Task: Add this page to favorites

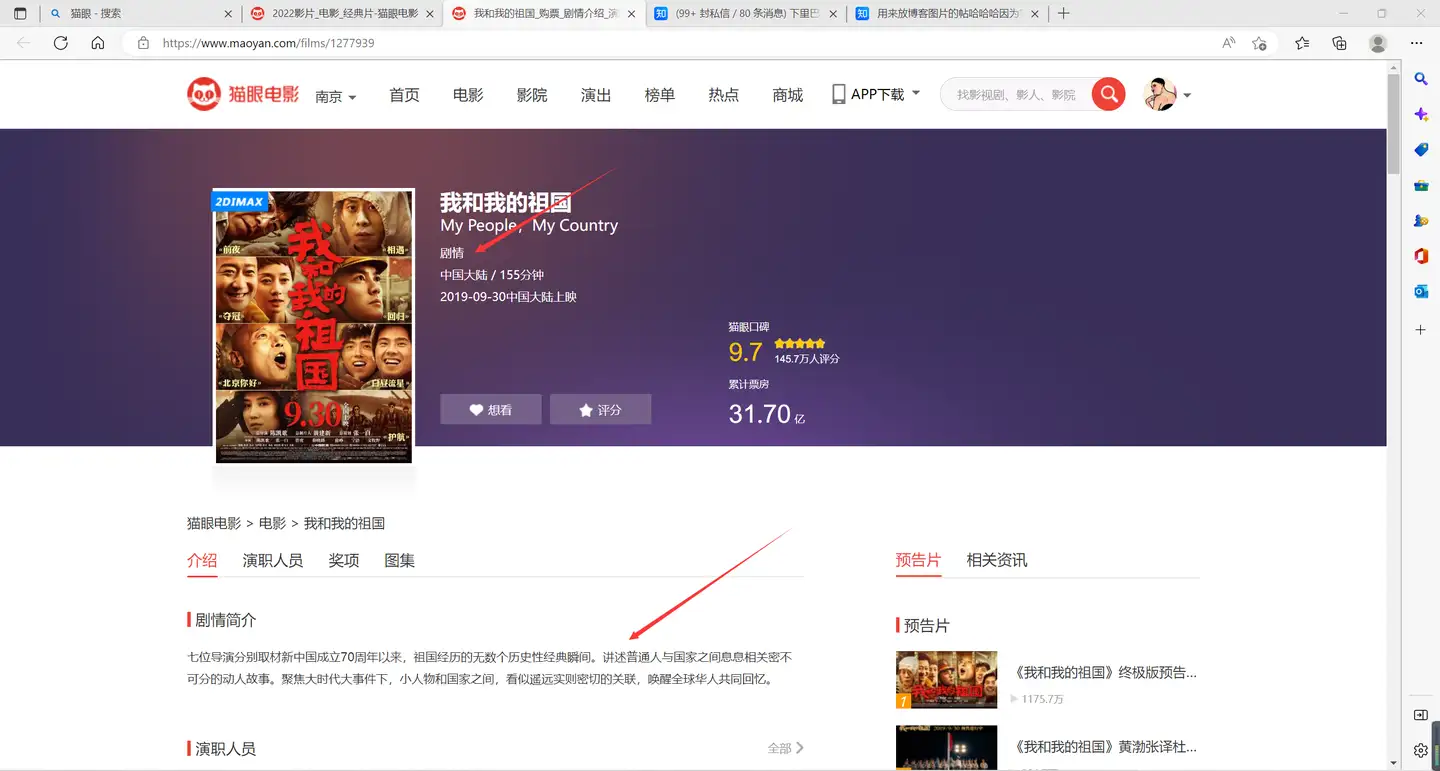Action: pyautogui.click(x=1260, y=43)
